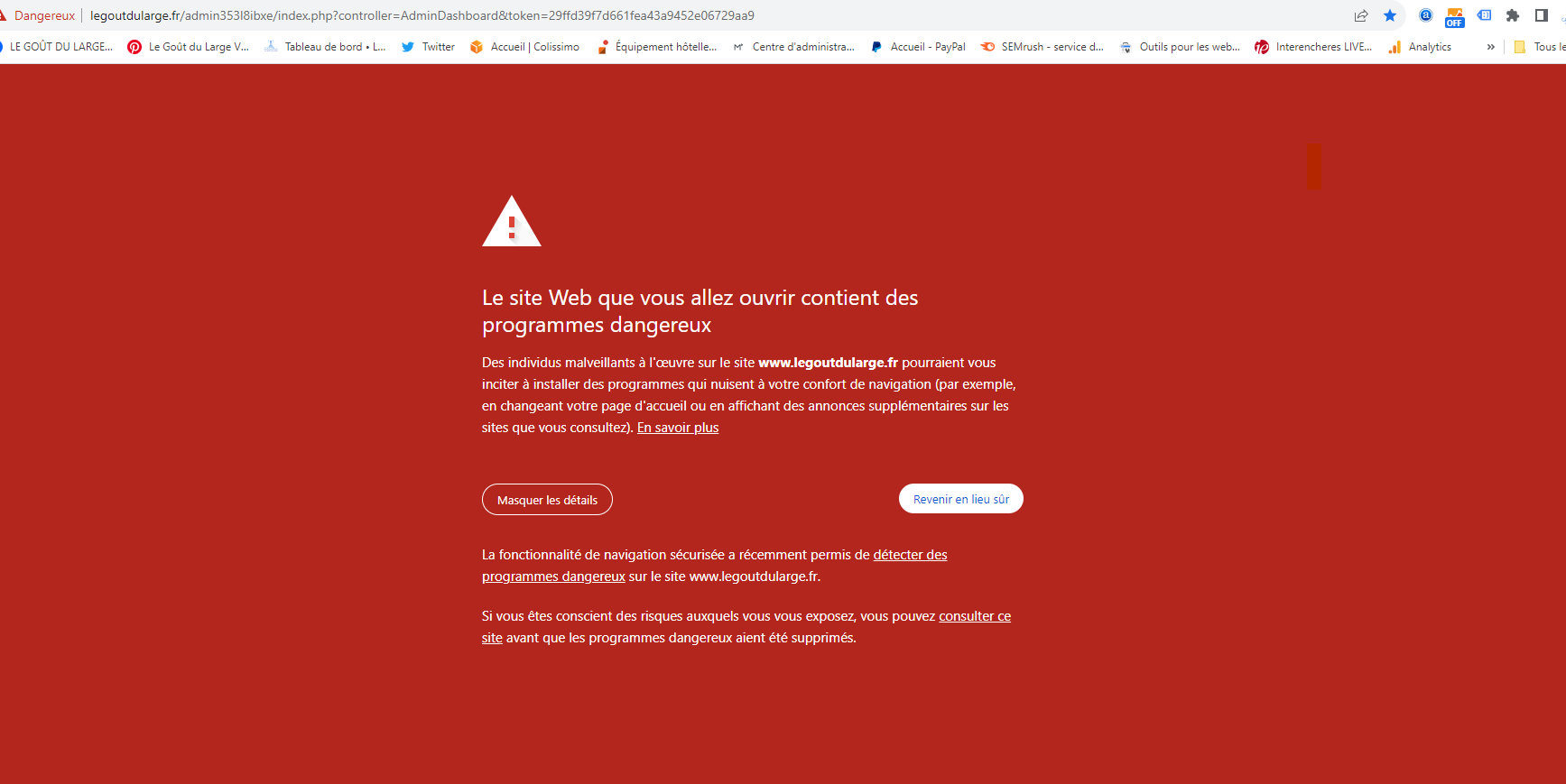This screenshot has width=1566, height=784.
Task: Open the Accueil - PayPal bookmark
Action: pyautogui.click(x=918, y=47)
